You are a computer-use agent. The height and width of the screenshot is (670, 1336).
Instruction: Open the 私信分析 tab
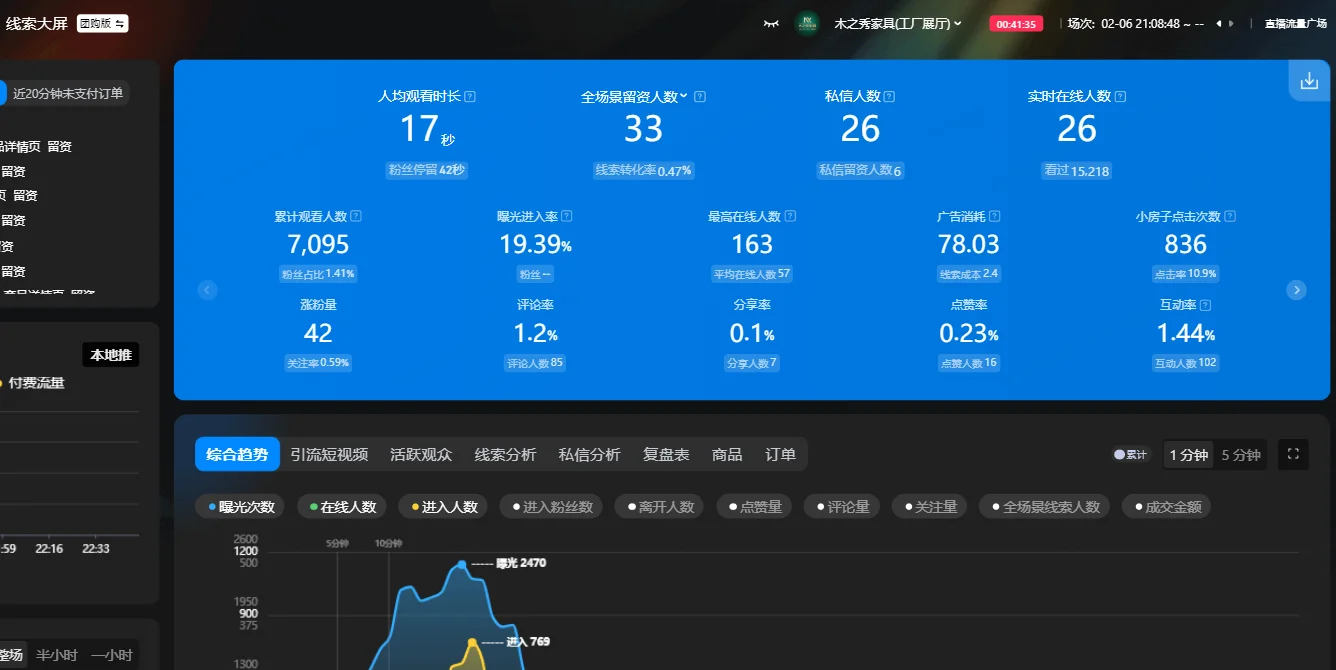click(589, 454)
